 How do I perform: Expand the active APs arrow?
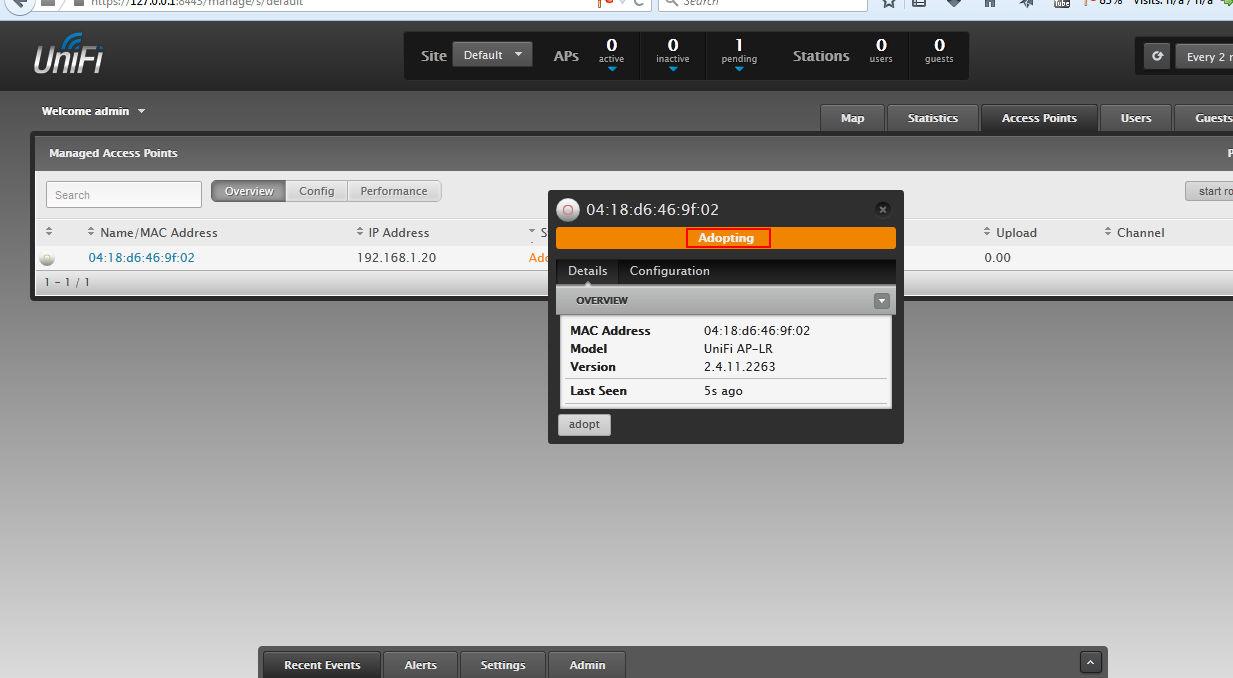(612, 70)
